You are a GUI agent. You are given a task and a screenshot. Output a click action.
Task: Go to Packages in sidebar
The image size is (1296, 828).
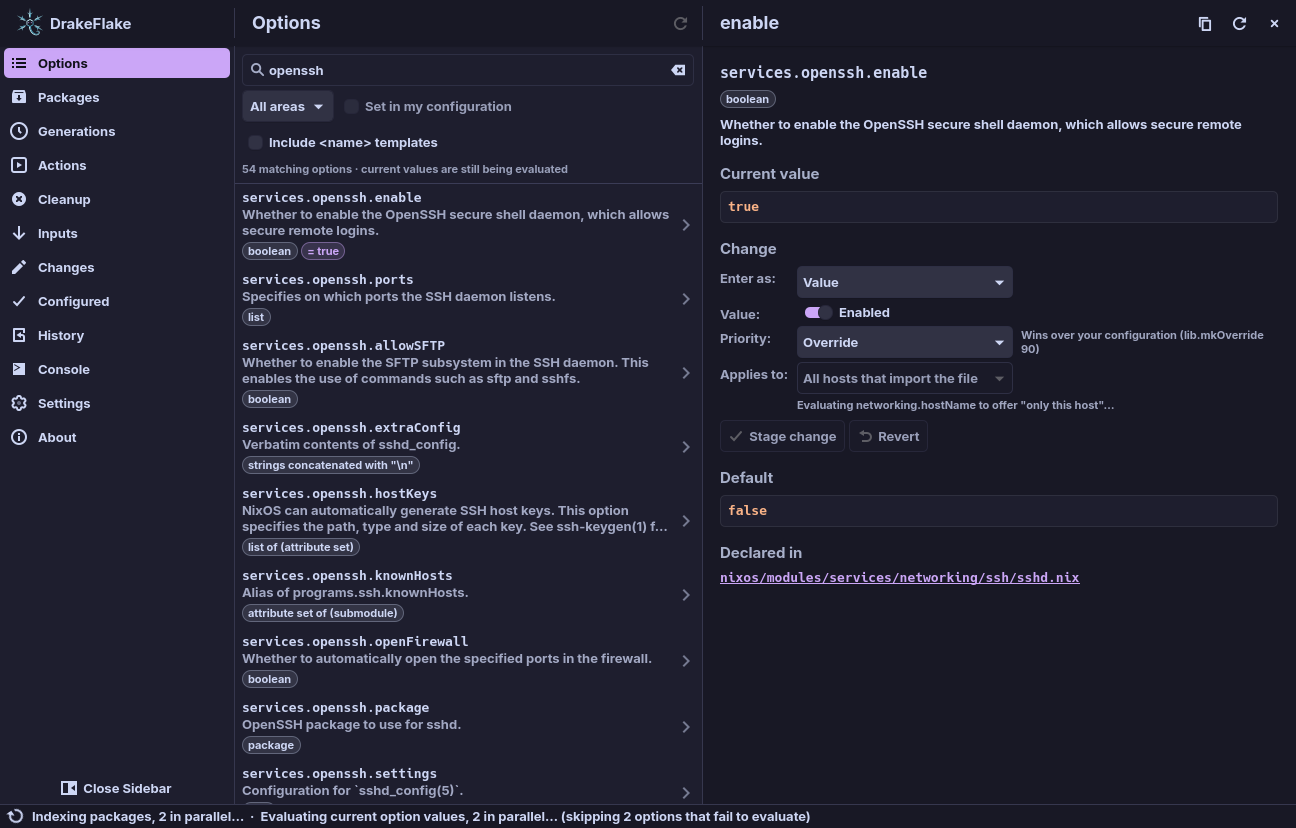pos(117,97)
